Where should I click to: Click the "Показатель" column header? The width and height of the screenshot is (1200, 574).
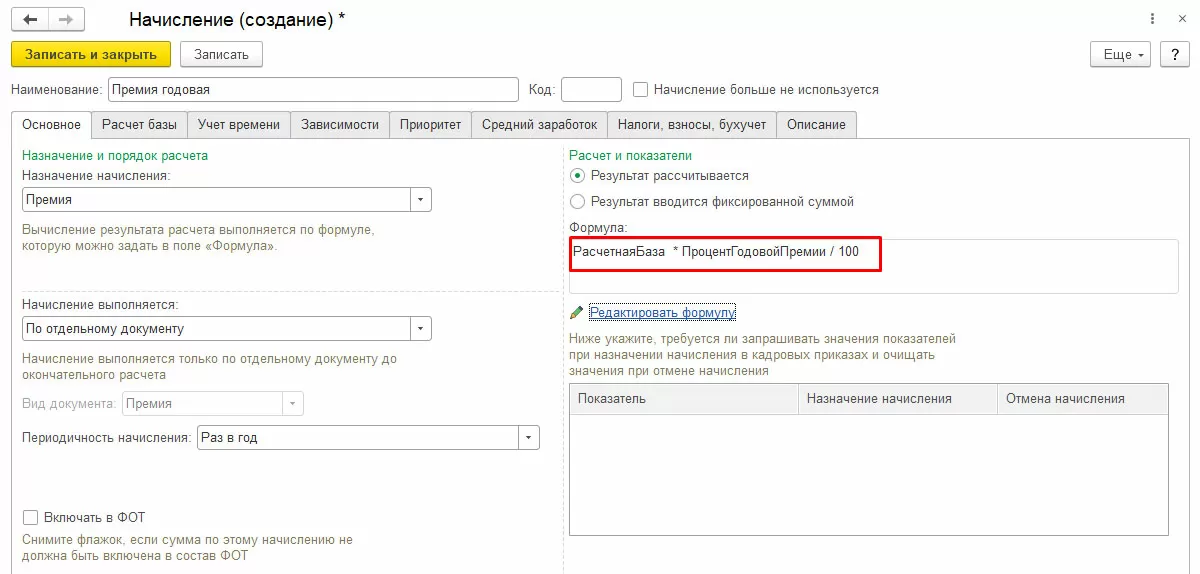(x=683, y=398)
